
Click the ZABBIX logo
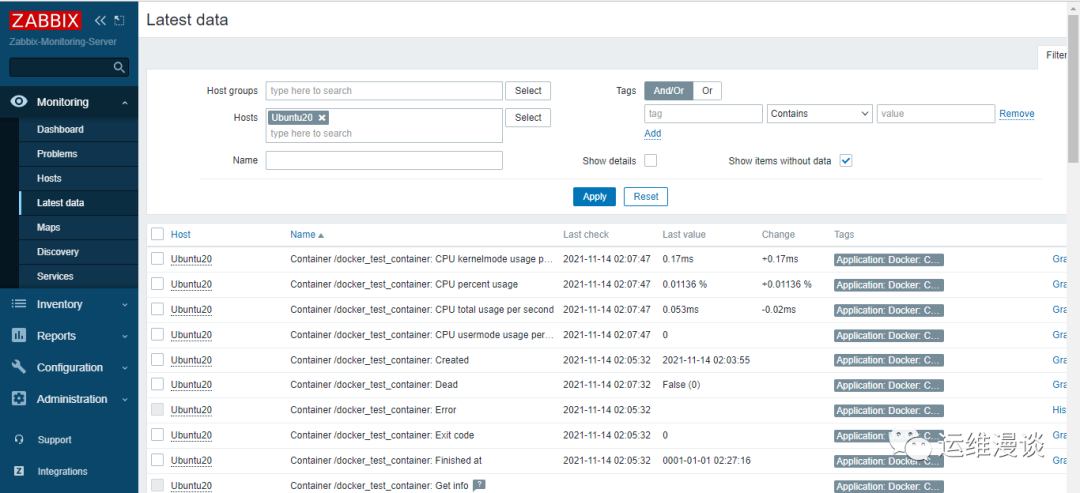46,20
